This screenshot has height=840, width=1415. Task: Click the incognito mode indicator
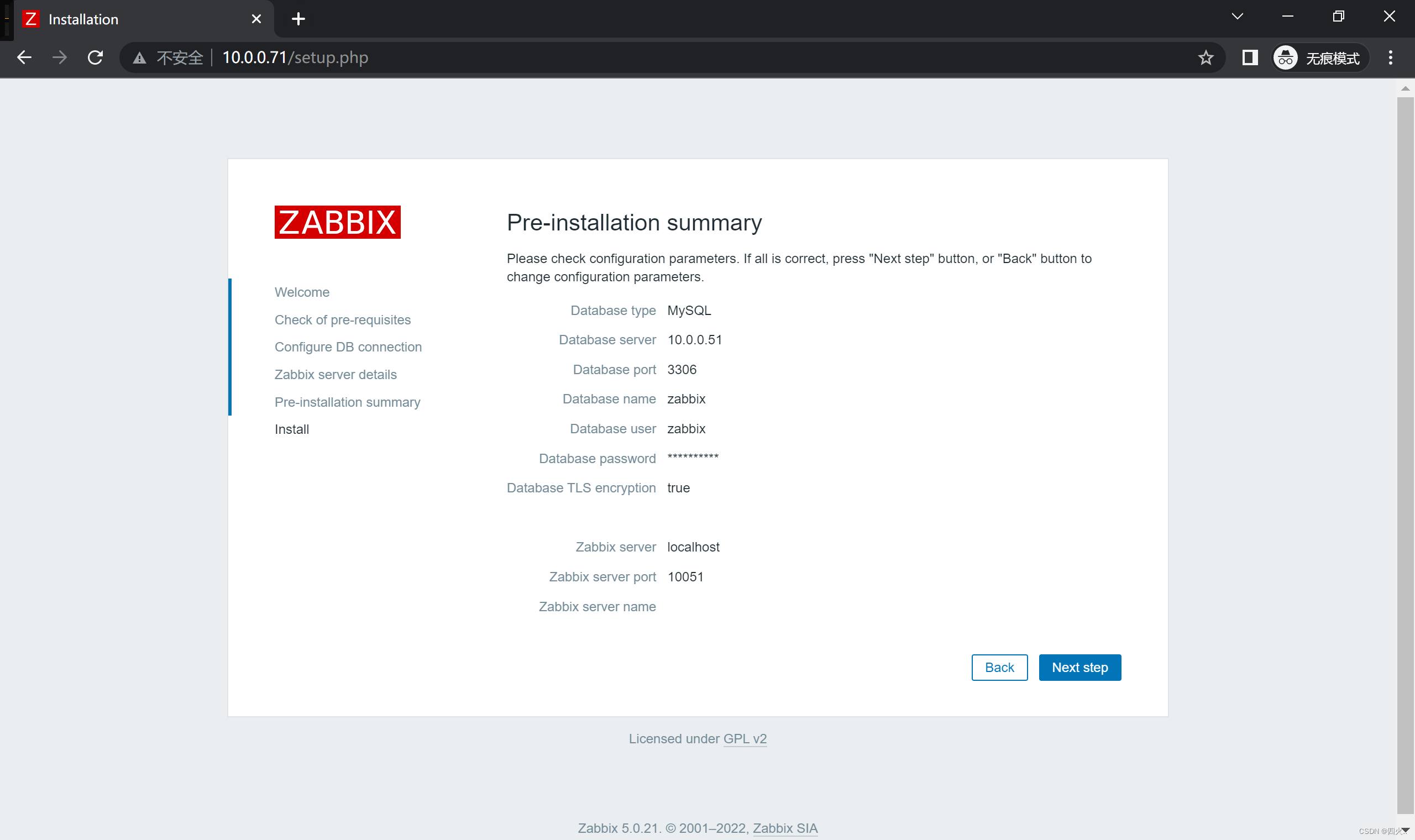point(1320,57)
